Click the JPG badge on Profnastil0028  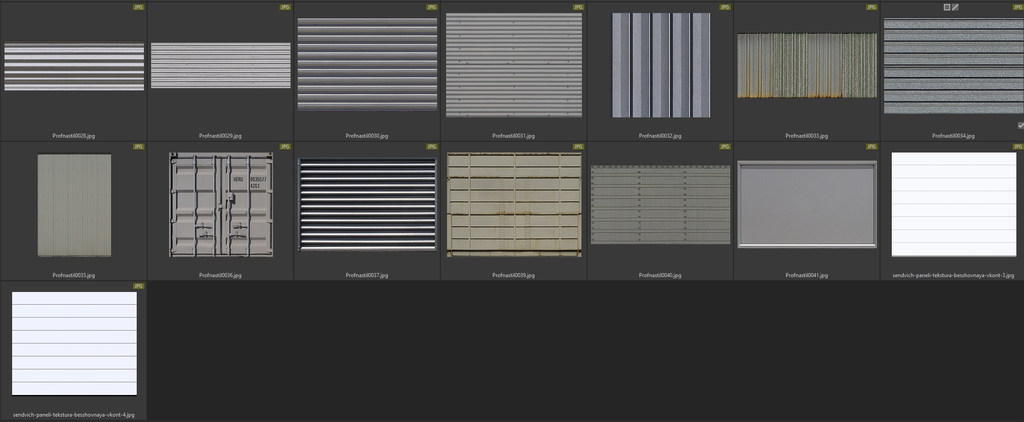pyautogui.click(x=138, y=6)
